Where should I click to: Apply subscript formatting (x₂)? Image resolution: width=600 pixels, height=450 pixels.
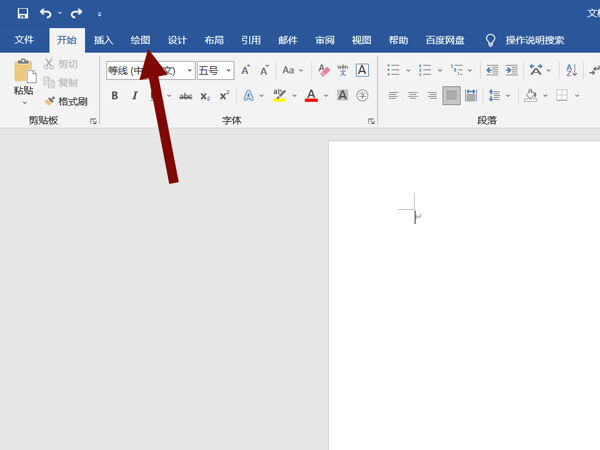tap(205, 96)
